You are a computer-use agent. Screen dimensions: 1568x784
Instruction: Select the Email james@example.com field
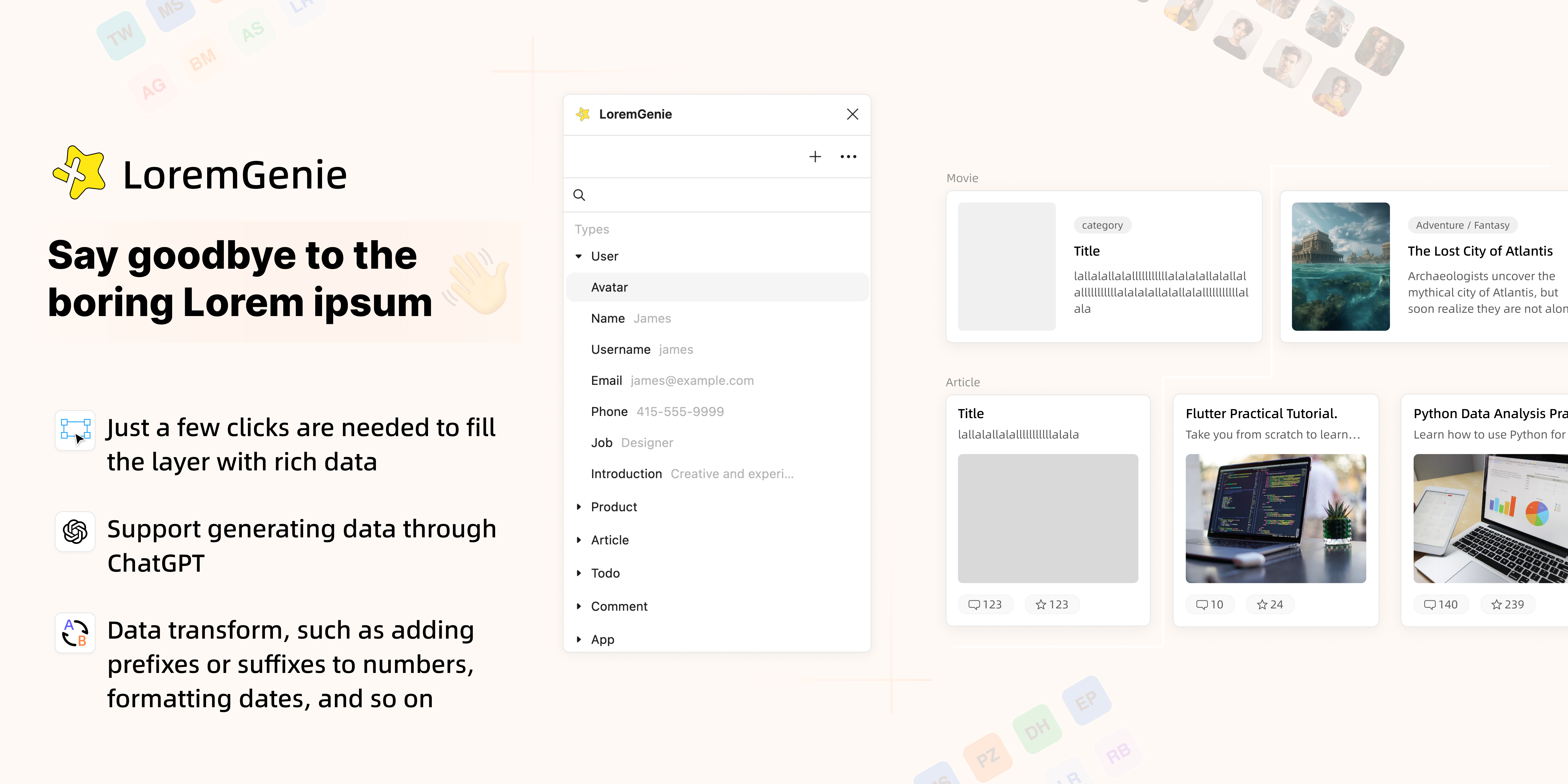[x=717, y=381]
